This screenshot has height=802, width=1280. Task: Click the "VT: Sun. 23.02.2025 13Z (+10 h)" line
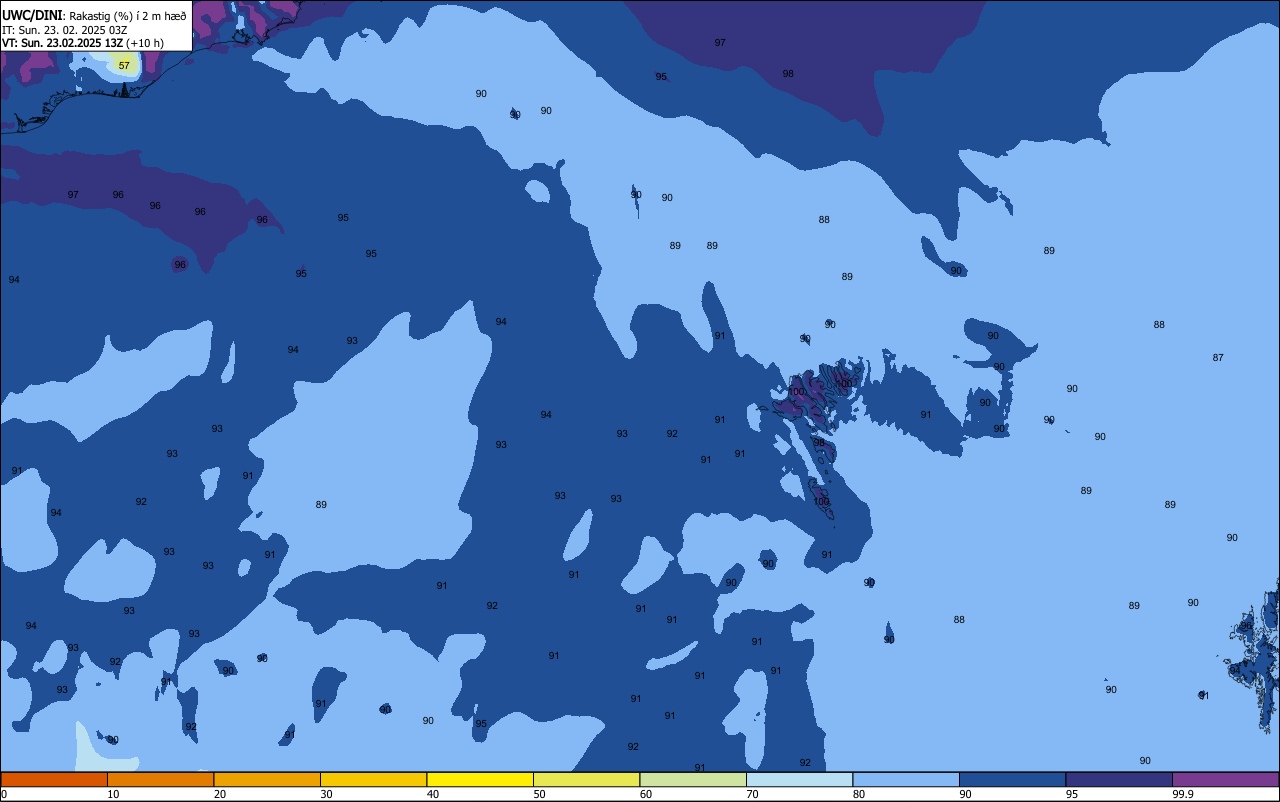83,43
